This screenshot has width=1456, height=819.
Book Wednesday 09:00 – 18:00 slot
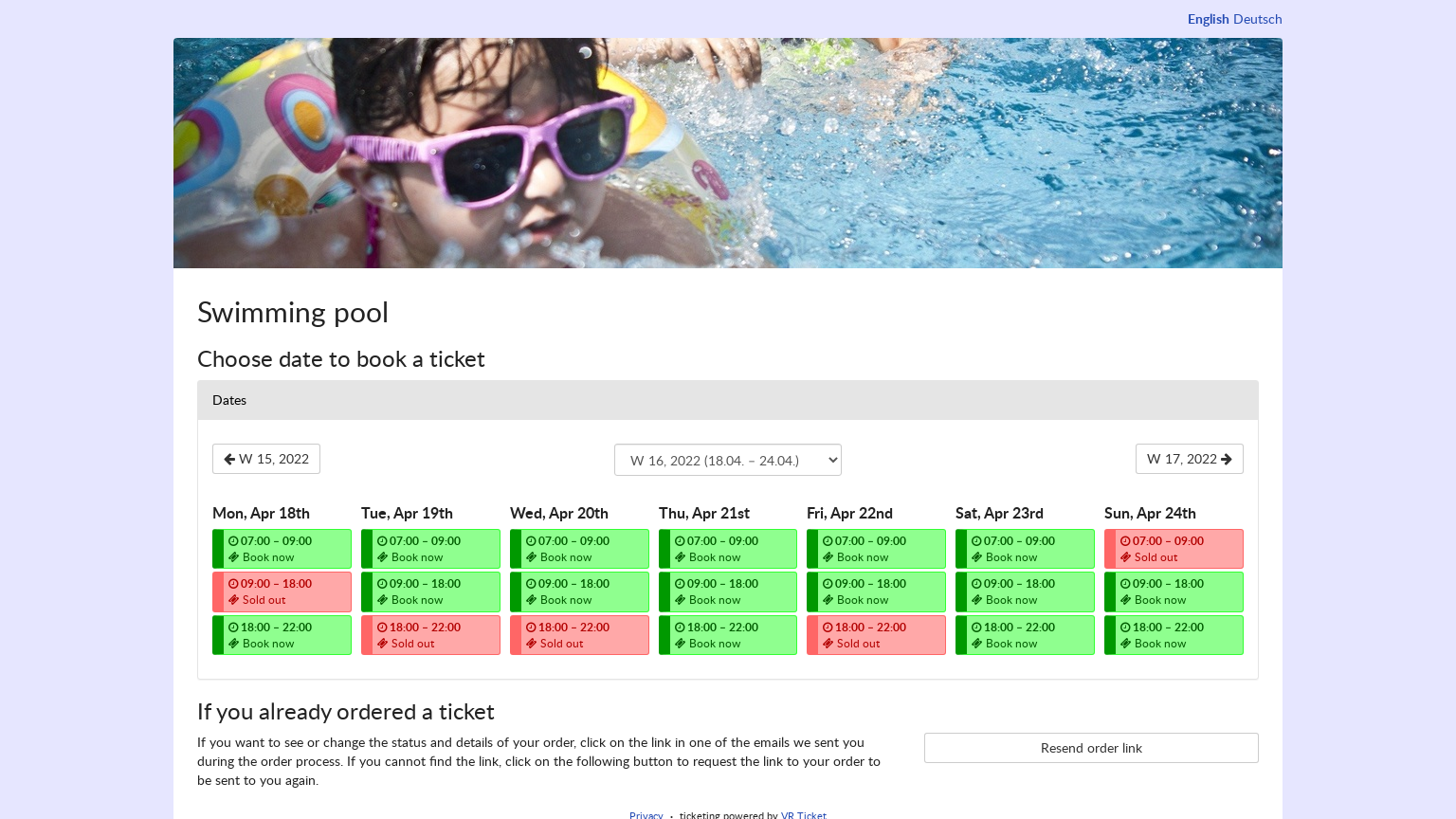(x=580, y=591)
